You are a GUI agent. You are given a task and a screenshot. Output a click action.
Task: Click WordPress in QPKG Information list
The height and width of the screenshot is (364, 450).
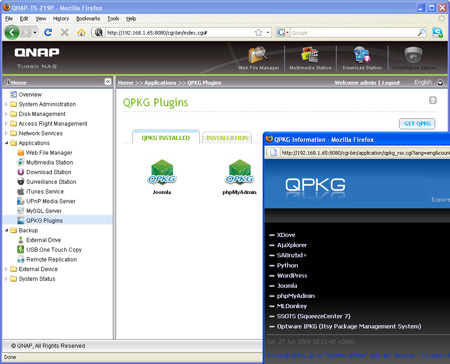[x=292, y=275]
